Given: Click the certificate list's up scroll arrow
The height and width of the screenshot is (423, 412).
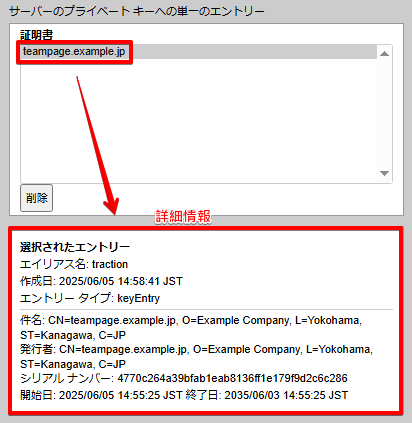Looking at the screenshot, I should pyautogui.click(x=384, y=53).
